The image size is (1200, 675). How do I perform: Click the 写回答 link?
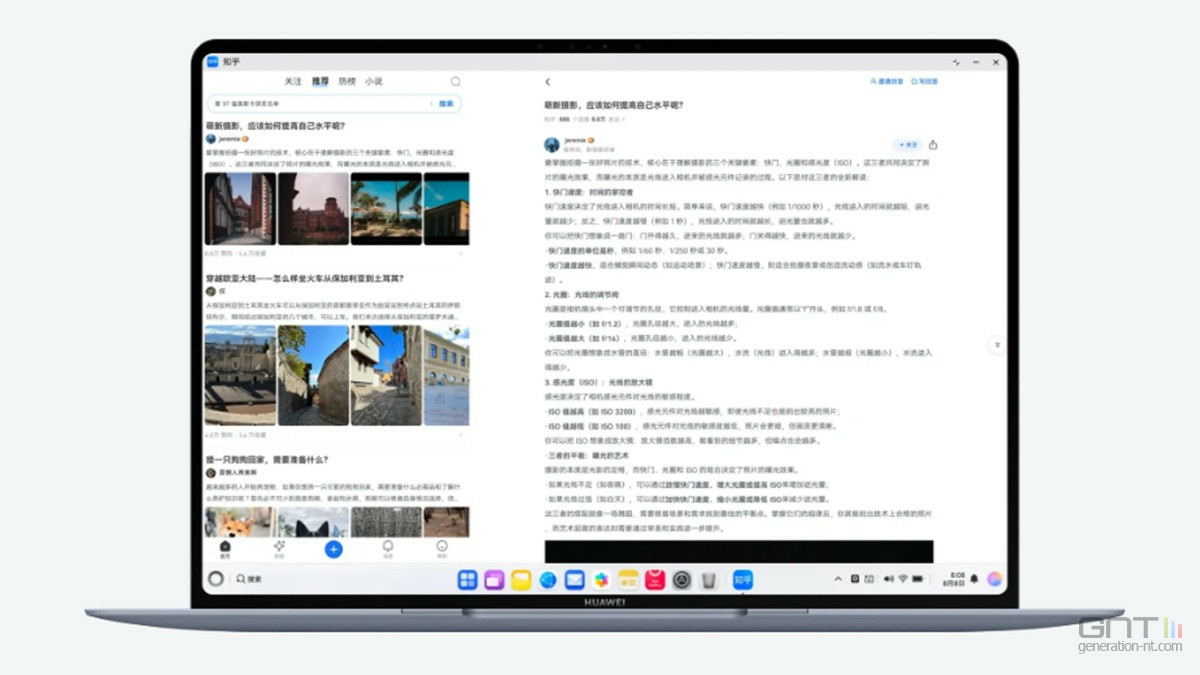pyautogui.click(x=924, y=82)
